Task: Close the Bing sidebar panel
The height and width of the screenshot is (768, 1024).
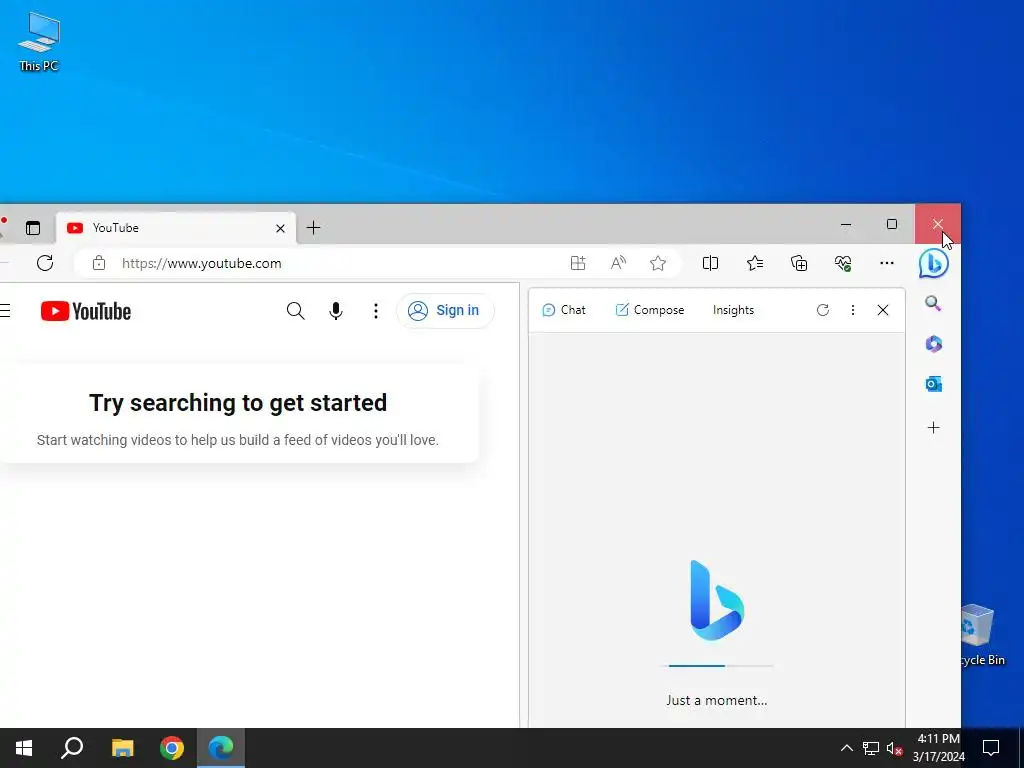Action: click(883, 310)
